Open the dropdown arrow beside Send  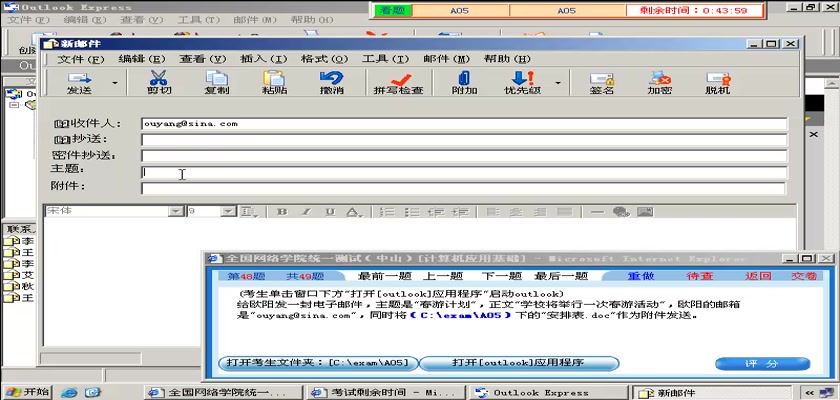tap(115, 83)
